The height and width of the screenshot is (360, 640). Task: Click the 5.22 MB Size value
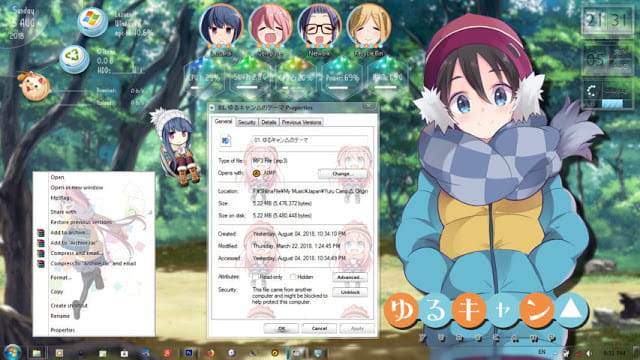pyautogui.click(x=282, y=203)
